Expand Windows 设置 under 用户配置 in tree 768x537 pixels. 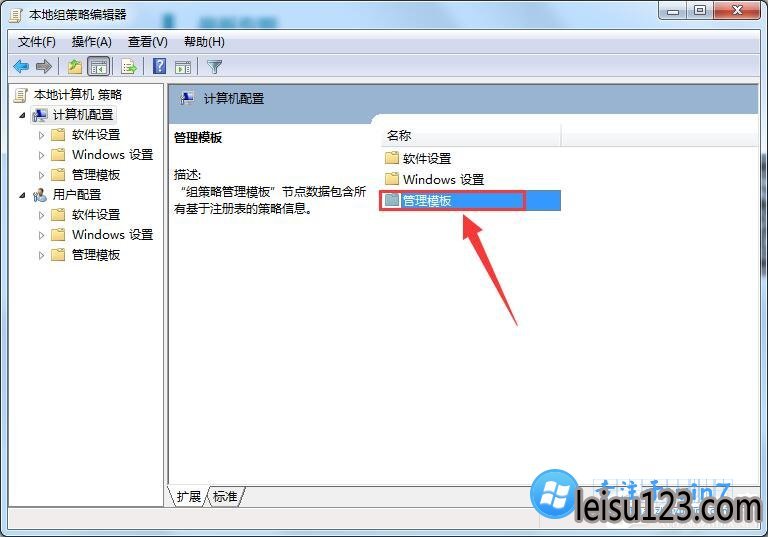click(42, 235)
